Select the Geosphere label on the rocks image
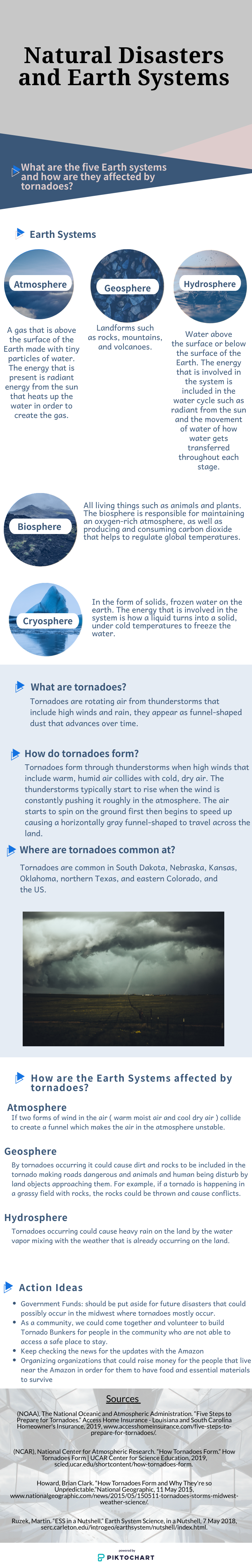The height and width of the screenshot is (1568, 252). coord(127,288)
